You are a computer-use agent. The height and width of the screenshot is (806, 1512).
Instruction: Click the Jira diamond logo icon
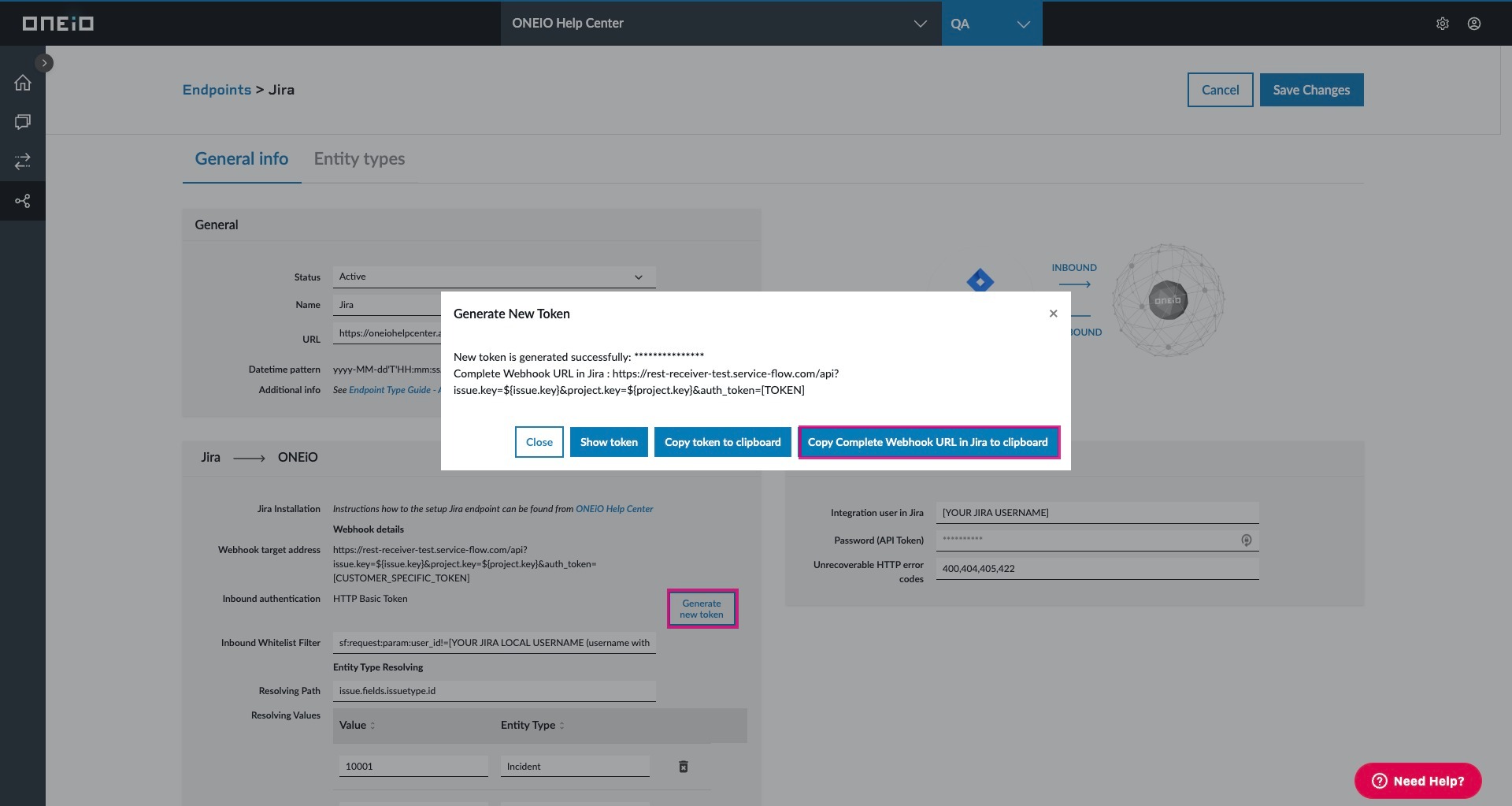click(x=980, y=280)
